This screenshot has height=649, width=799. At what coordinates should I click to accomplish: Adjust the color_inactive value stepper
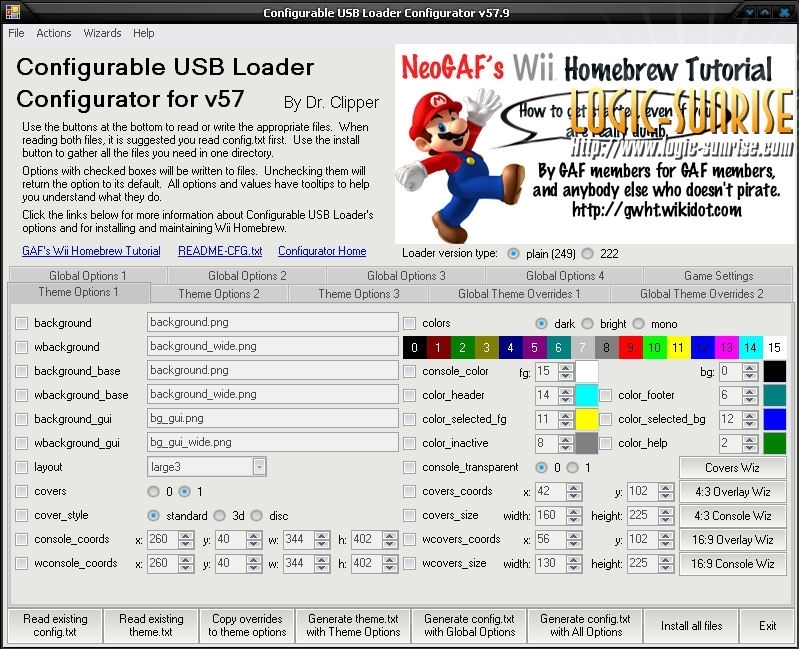(566, 443)
